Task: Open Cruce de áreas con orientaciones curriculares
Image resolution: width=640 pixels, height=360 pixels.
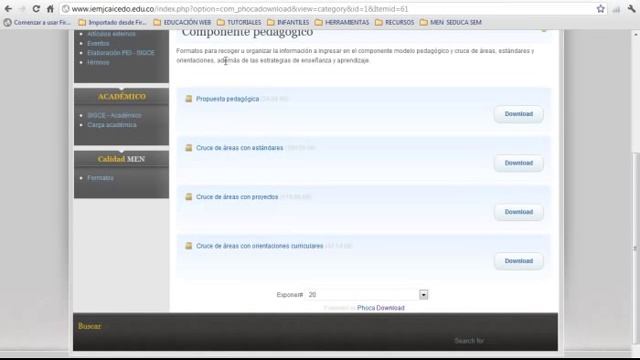Action: point(260,246)
